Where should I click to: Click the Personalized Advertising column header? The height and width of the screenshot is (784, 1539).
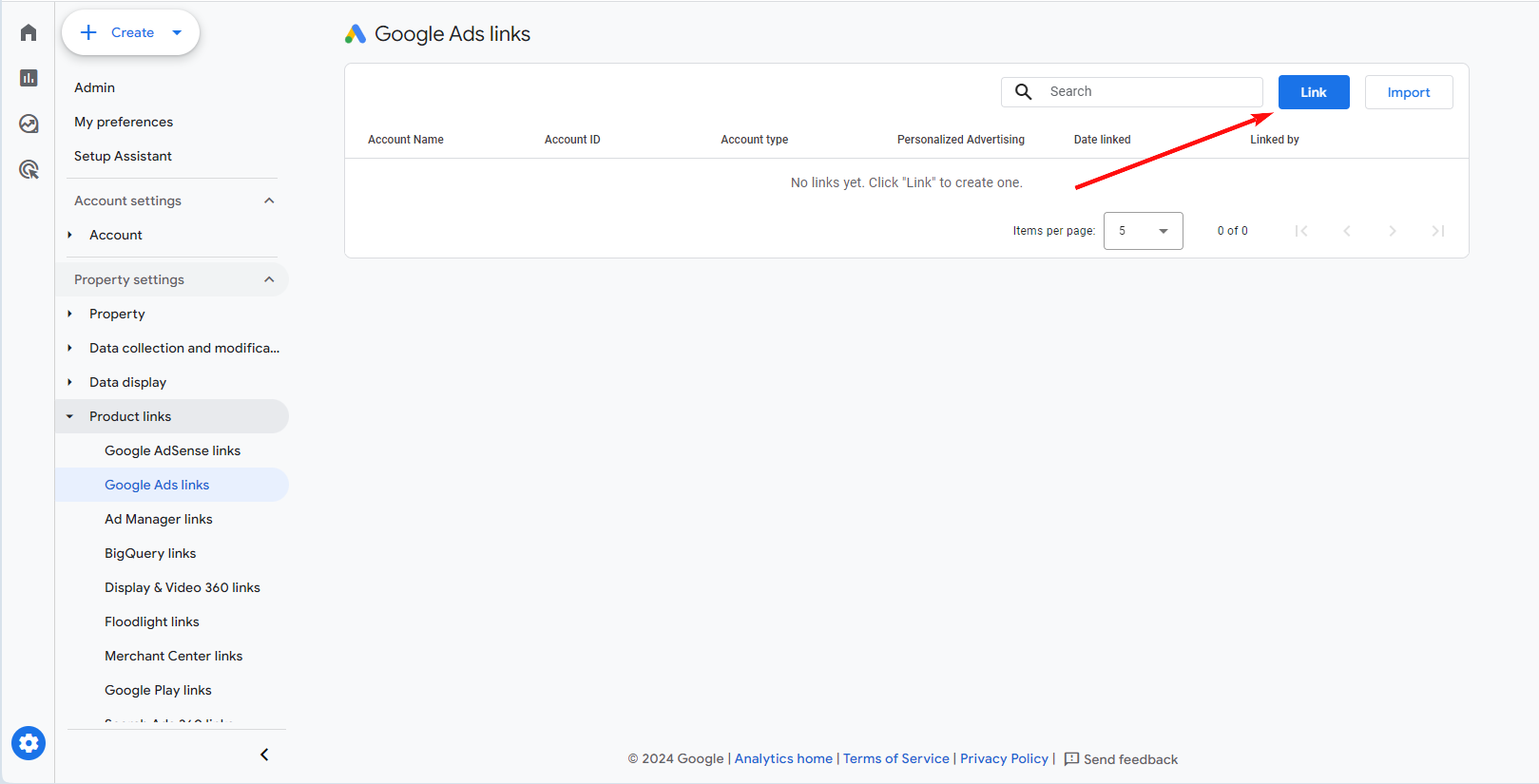(x=961, y=140)
